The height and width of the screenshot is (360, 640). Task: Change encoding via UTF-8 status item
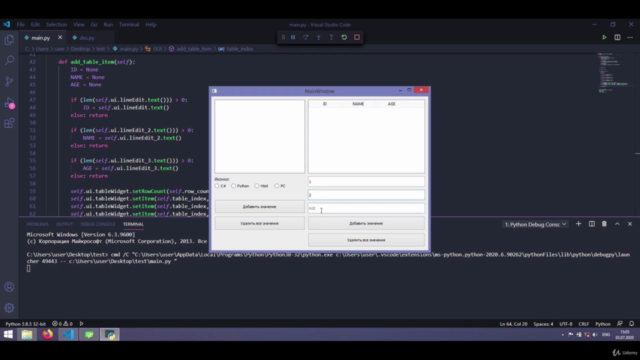coord(566,324)
